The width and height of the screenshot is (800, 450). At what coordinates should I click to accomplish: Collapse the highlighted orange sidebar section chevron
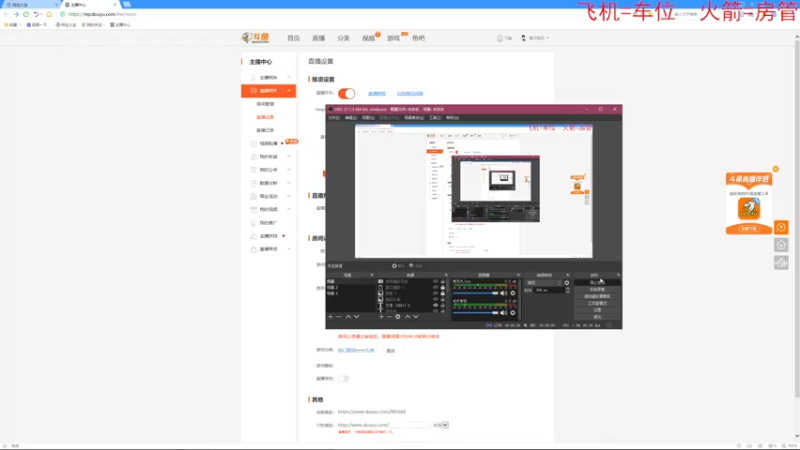tap(289, 91)
